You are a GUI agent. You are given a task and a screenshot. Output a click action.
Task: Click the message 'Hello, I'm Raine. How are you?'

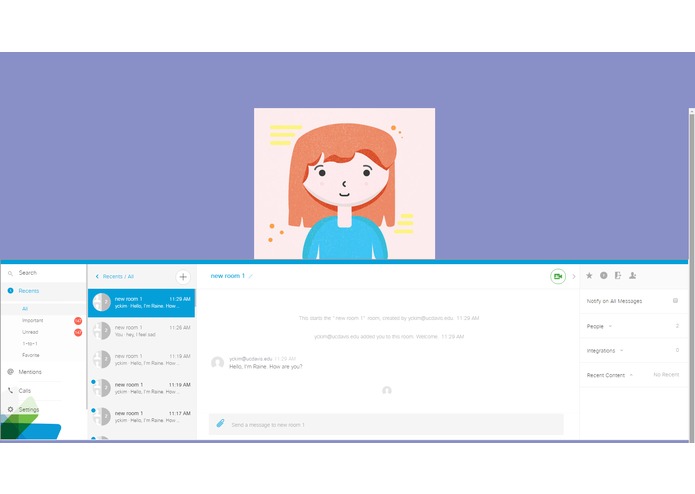[266, 366]
